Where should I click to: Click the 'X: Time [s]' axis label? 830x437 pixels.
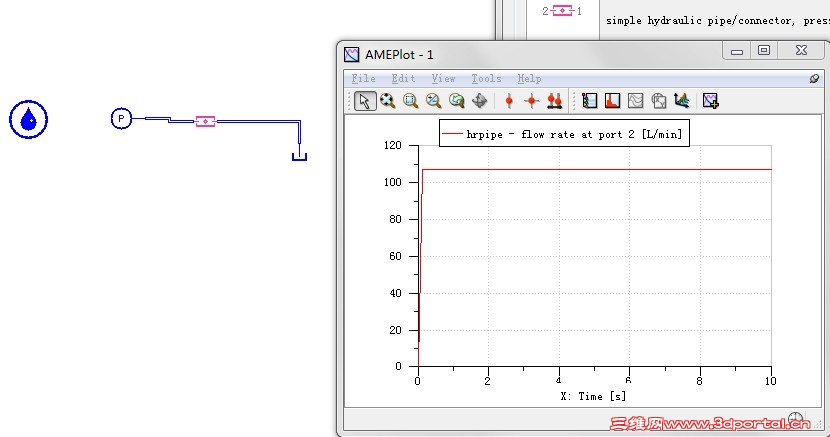coord(593,396)
